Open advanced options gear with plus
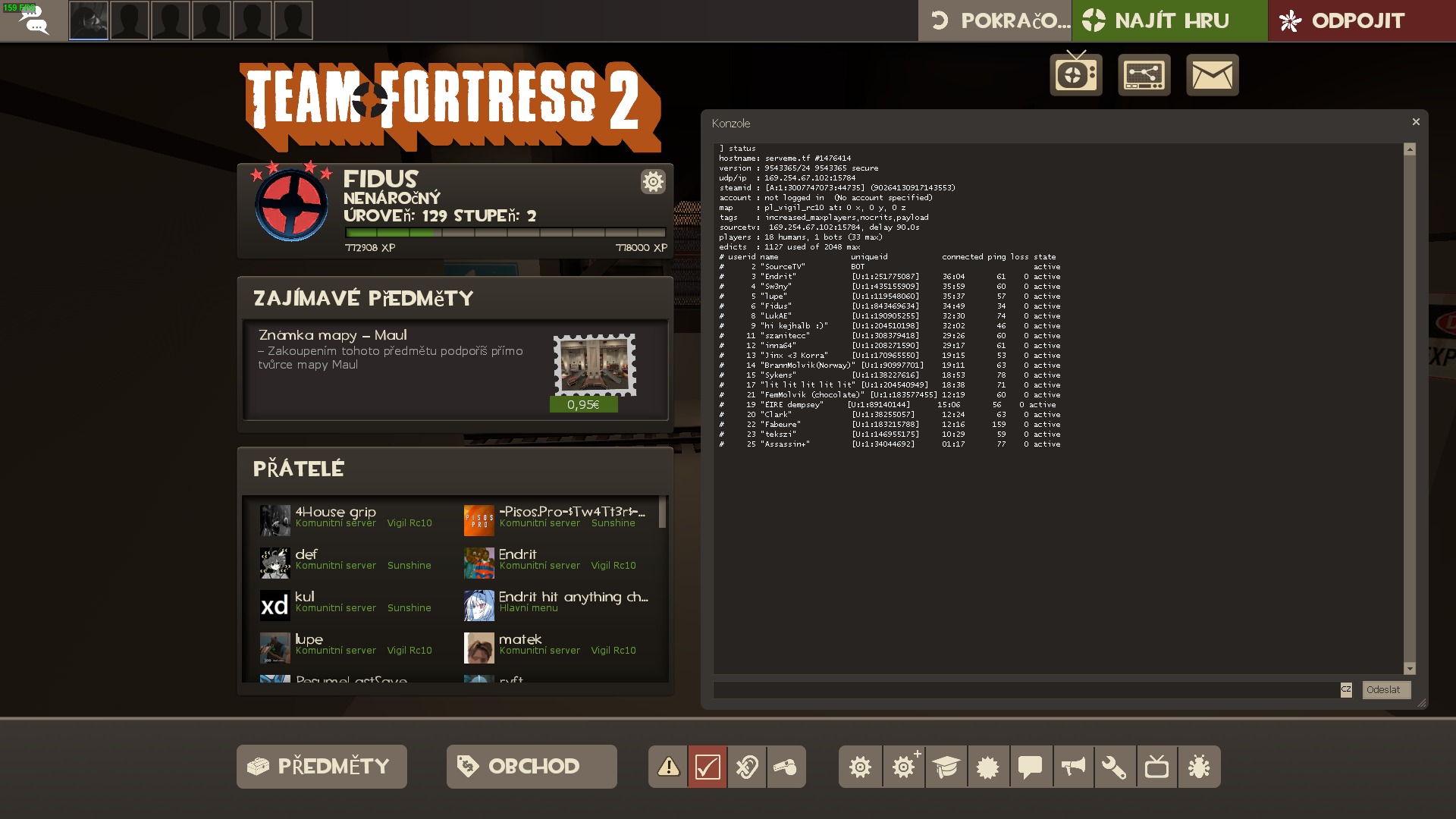Screen dimensions: 1456x819 [x=903, y=767]
